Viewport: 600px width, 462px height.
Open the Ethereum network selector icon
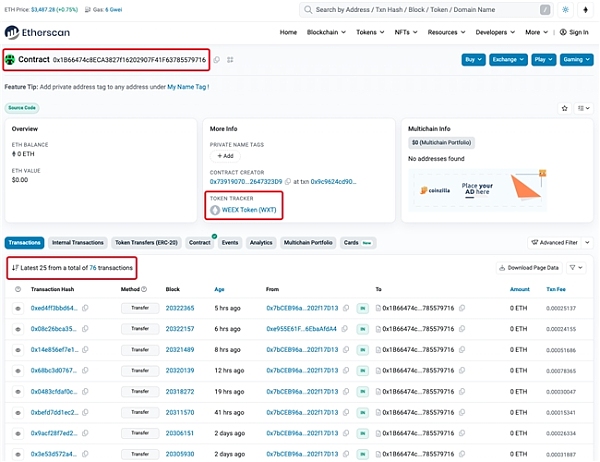coord(586,10)
